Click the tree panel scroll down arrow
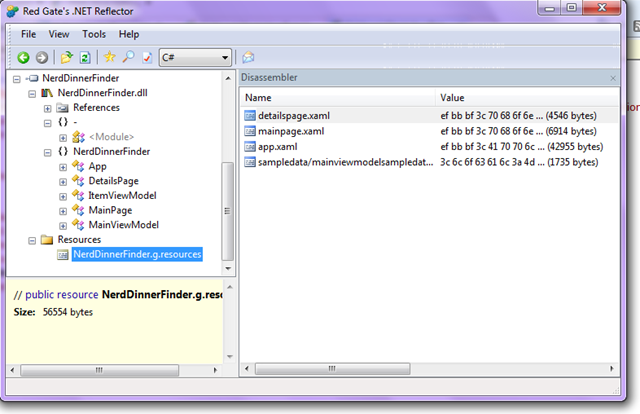The image size is (640, 414). pyautogui.click(x=228, y=269)
